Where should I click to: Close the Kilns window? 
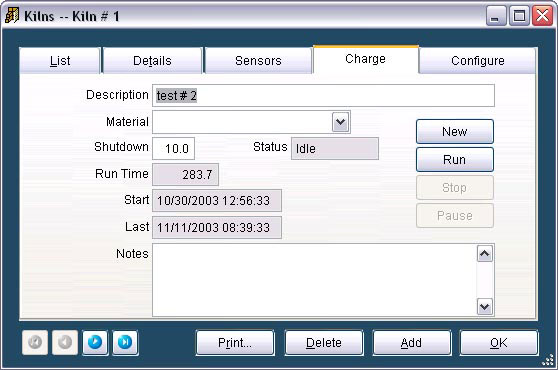(542, 16)
